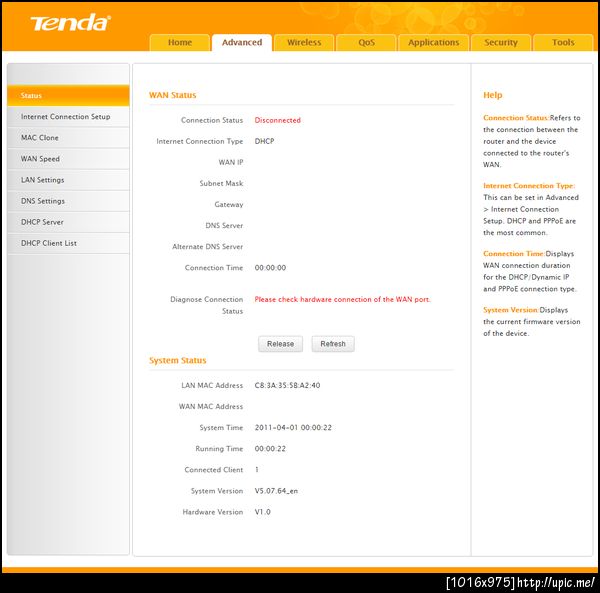This screenshot has width=600, height=593.
Task: Click the Gateway label
Action: (x=229, y=205)
